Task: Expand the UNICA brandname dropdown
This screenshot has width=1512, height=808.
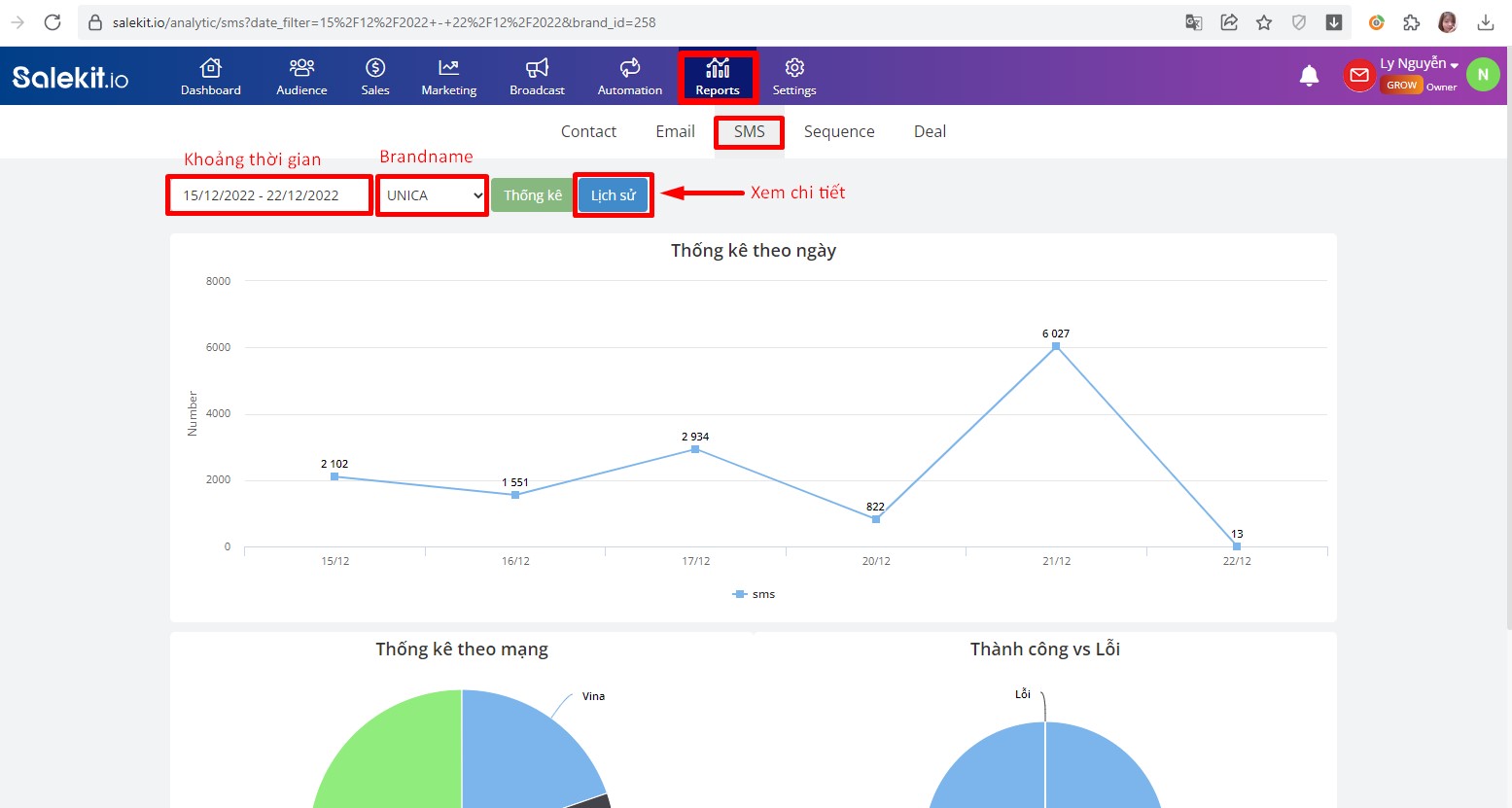Action: click(x=433, y=195)
